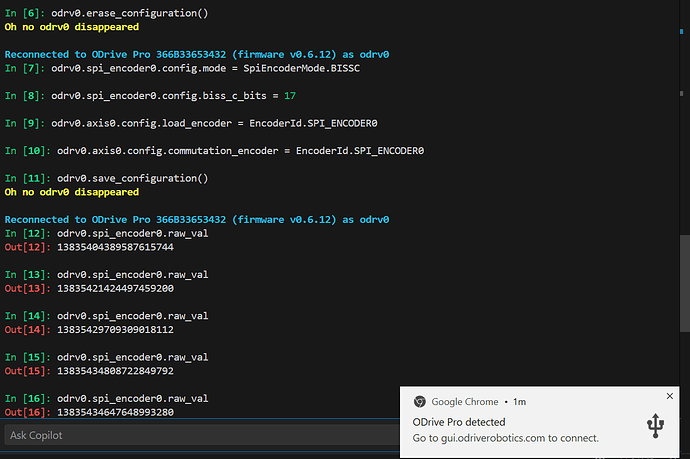Viewport: 690px width, 459px height.
Task: Click the second 'Oh no odrv0 disappeared' message
Action: (x=72, y=192)
